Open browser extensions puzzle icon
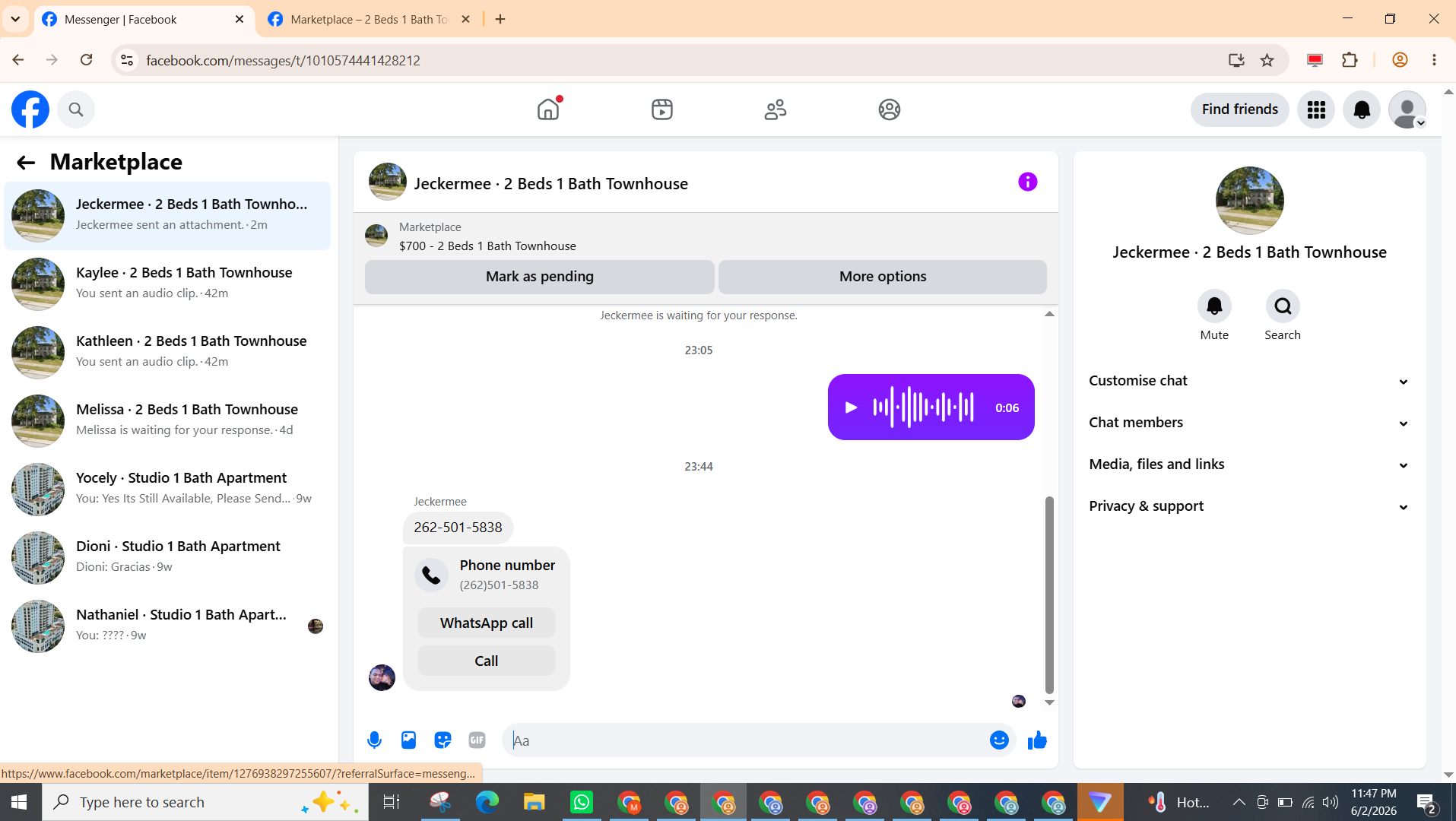This screenshot has width=1456, height=821. 1350,60
